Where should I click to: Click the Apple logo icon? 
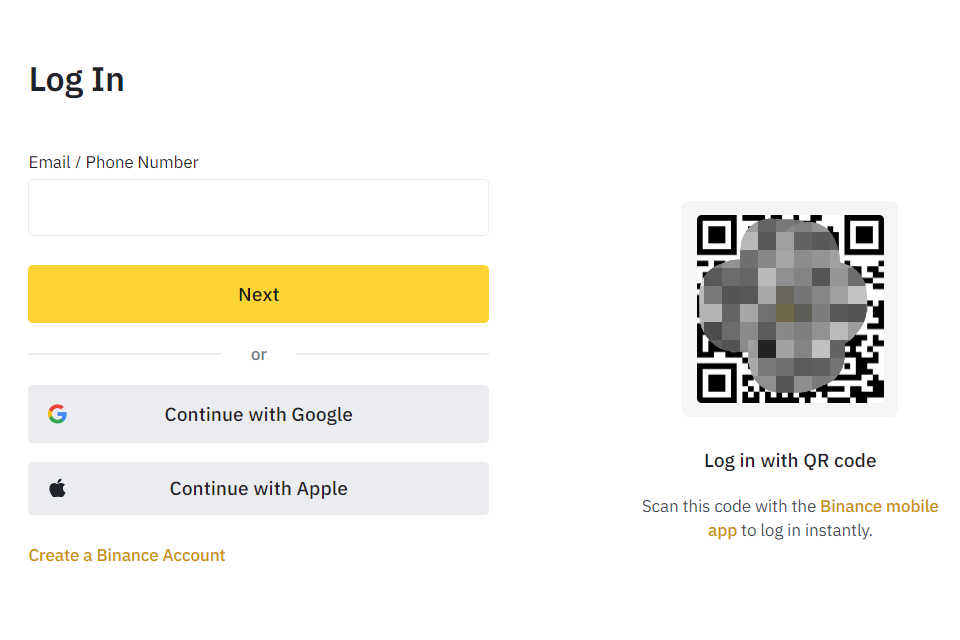pos(58,488)
